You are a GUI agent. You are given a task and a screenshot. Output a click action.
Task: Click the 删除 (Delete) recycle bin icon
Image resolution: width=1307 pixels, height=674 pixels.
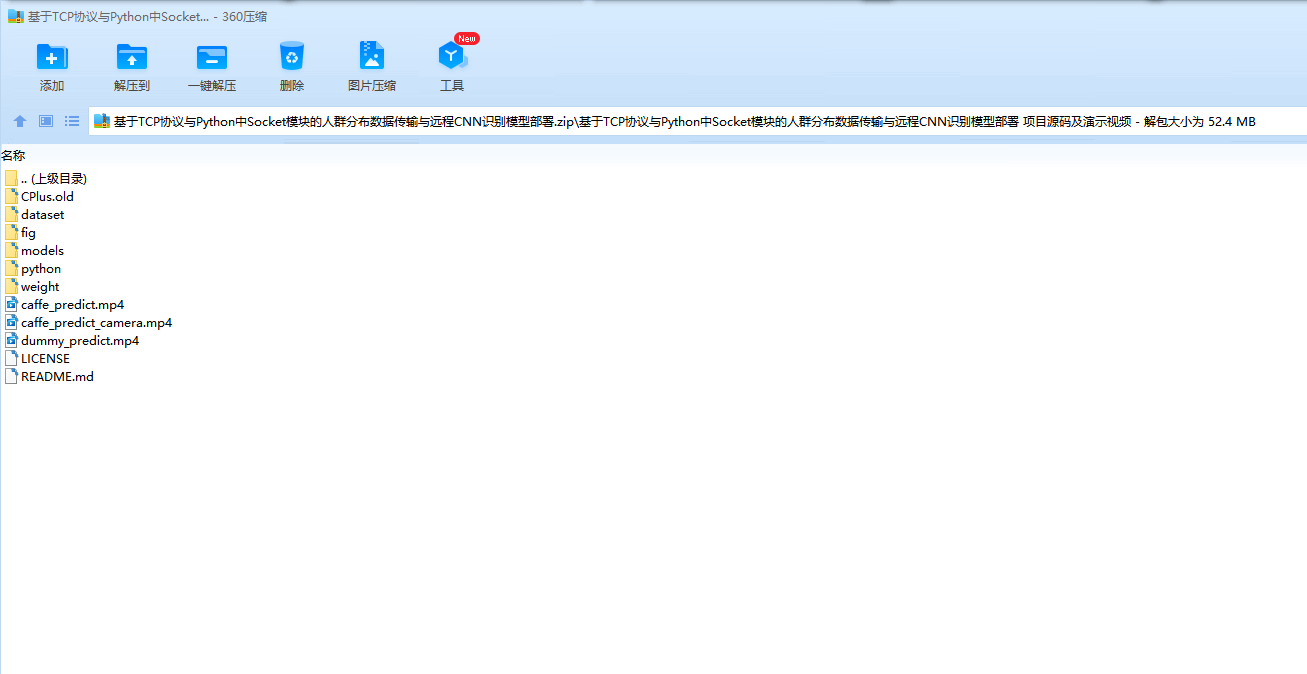click(292, 56)
